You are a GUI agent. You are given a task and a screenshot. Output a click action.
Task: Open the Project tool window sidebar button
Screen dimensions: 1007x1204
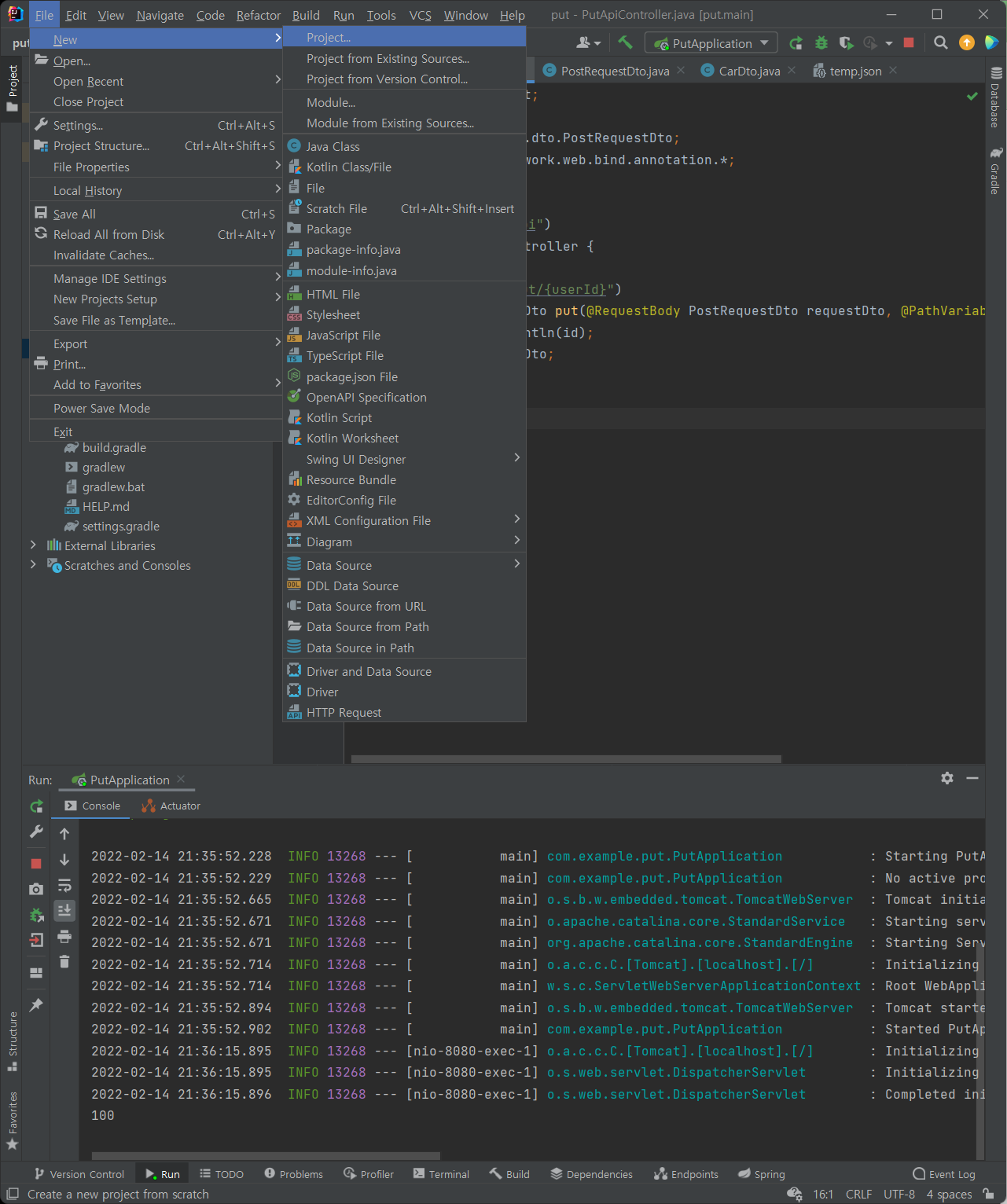12,87
